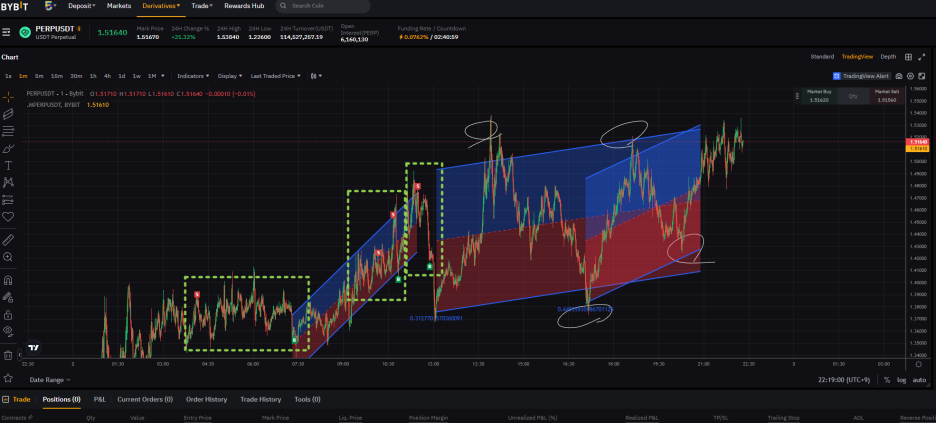Select the ruler measure tool
Image resolution: width=936 pixels, height=423 pixels.
(8, 240)
